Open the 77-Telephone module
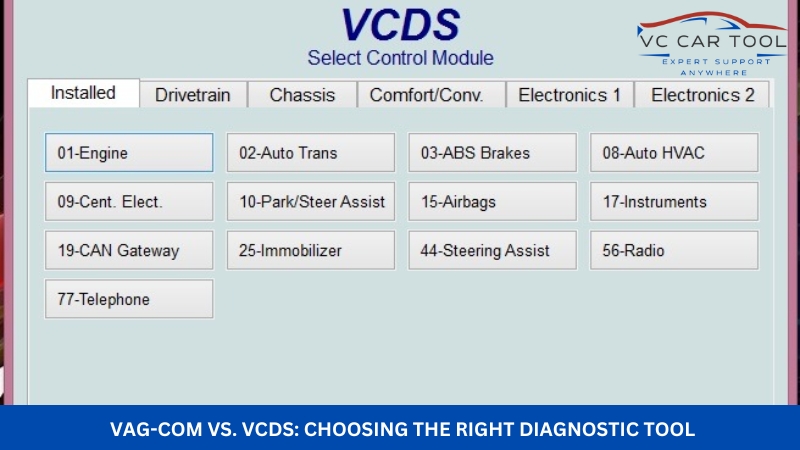Image resolution: width=800 pixels, height=450 pixels. click(129, 299)
